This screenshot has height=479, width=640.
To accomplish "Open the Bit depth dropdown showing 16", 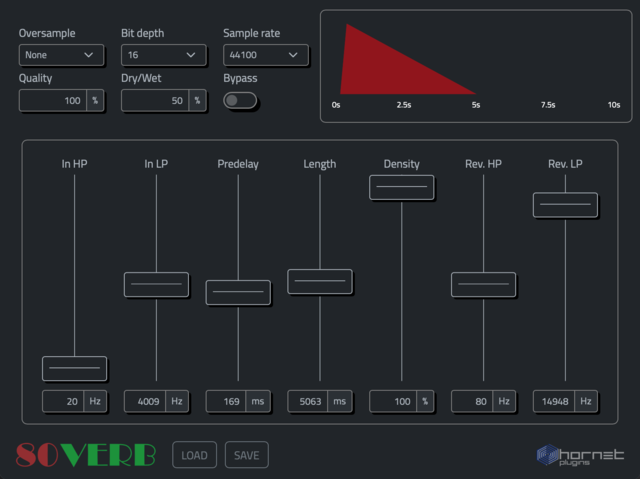I will [164, 55].
